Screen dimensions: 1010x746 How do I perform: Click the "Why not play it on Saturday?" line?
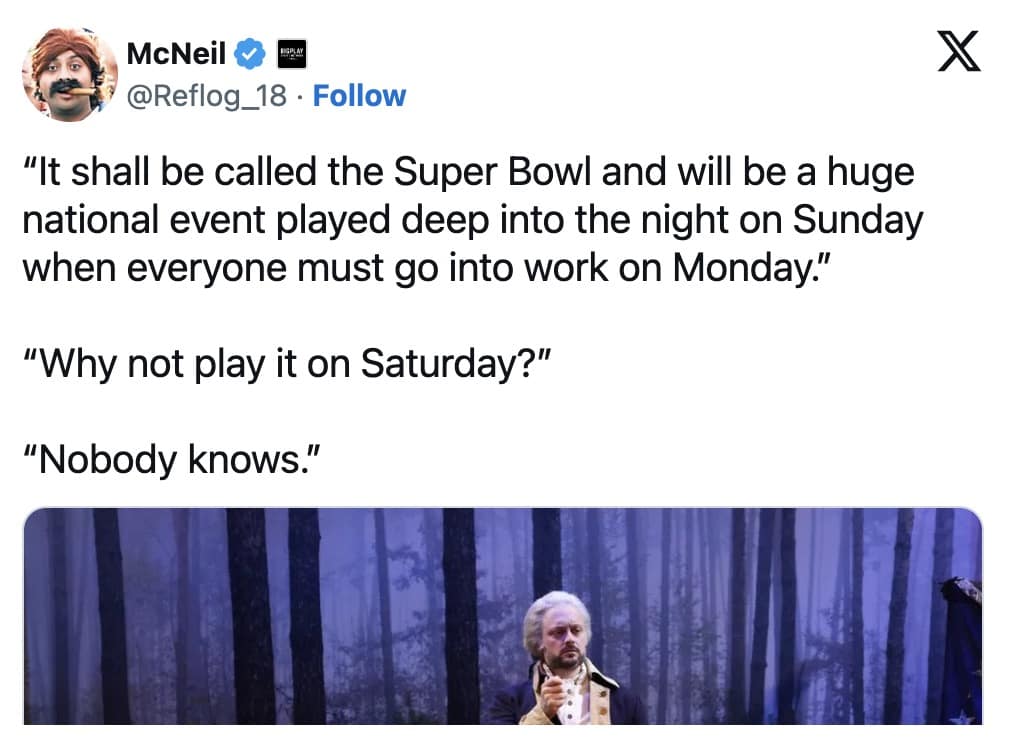click(287, 362)
